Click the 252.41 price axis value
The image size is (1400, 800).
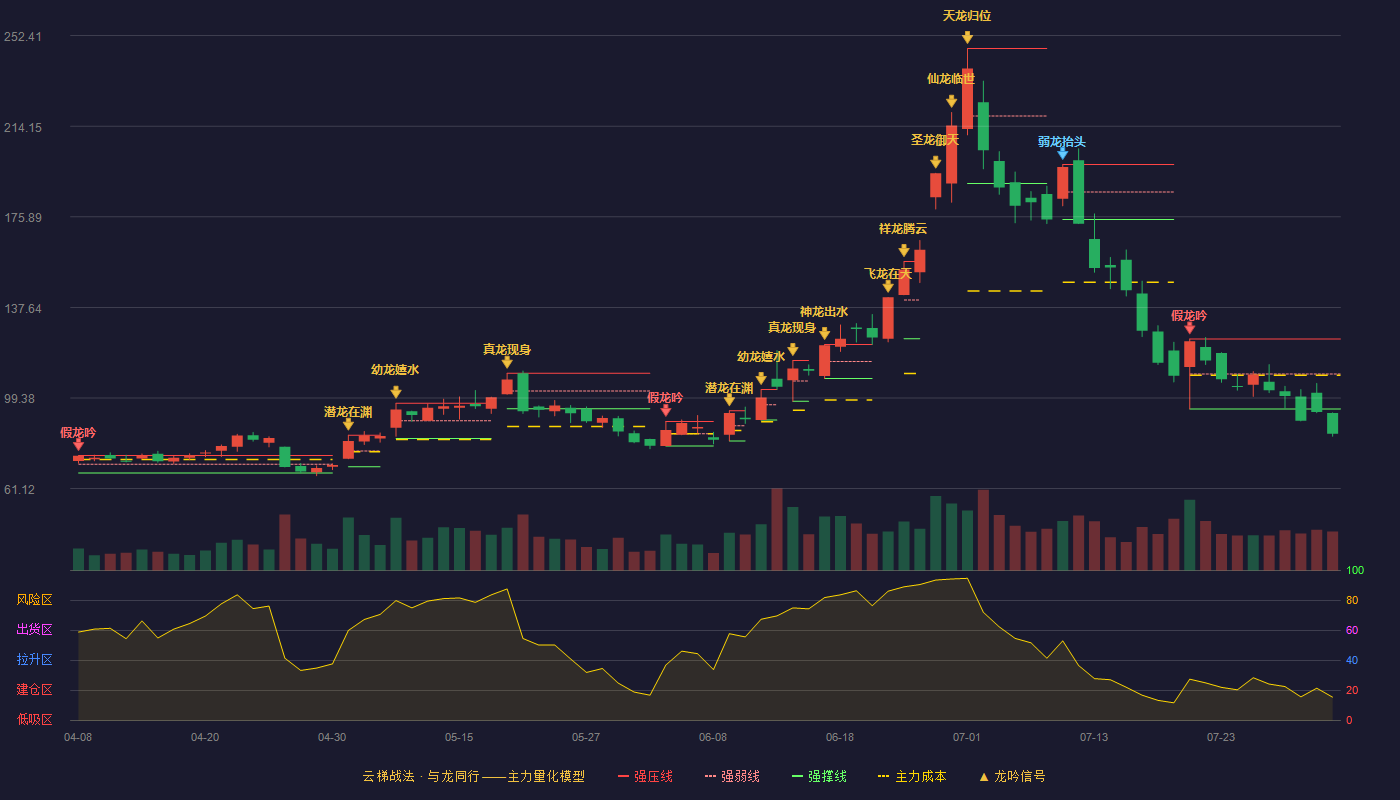22,36
